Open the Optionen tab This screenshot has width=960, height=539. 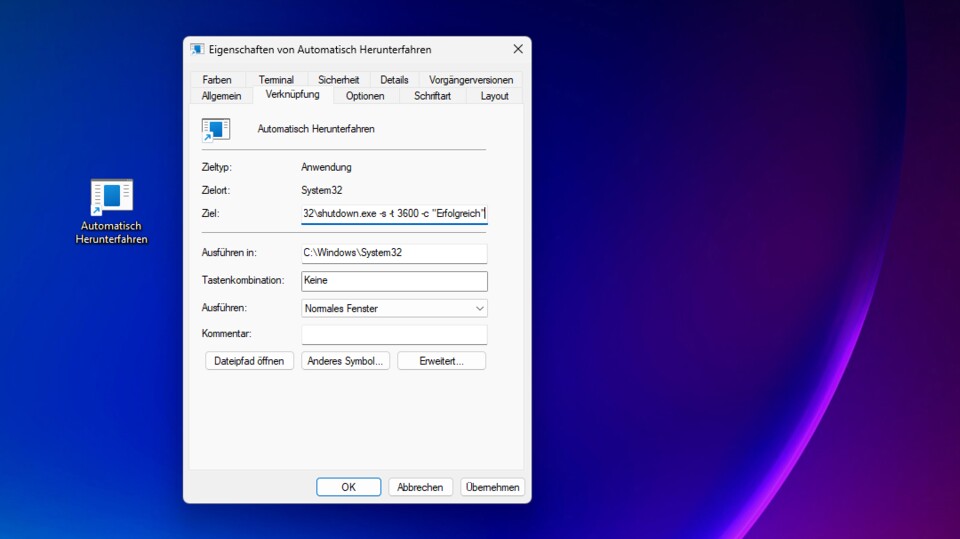(365, 96)
